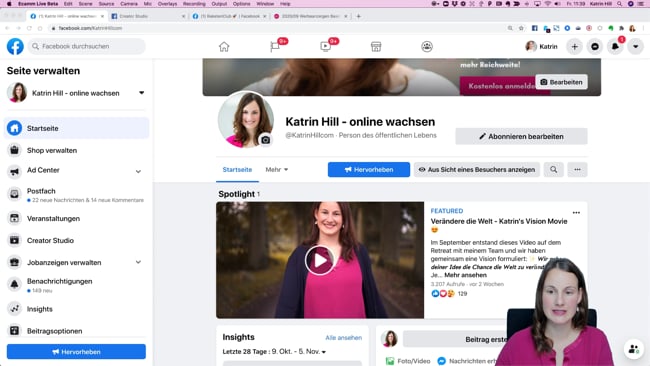Open Benachrichtigungen in sidebar
The height and width of the screenshot is (366, 650).
pyautogui.click(x=76, y=285)
